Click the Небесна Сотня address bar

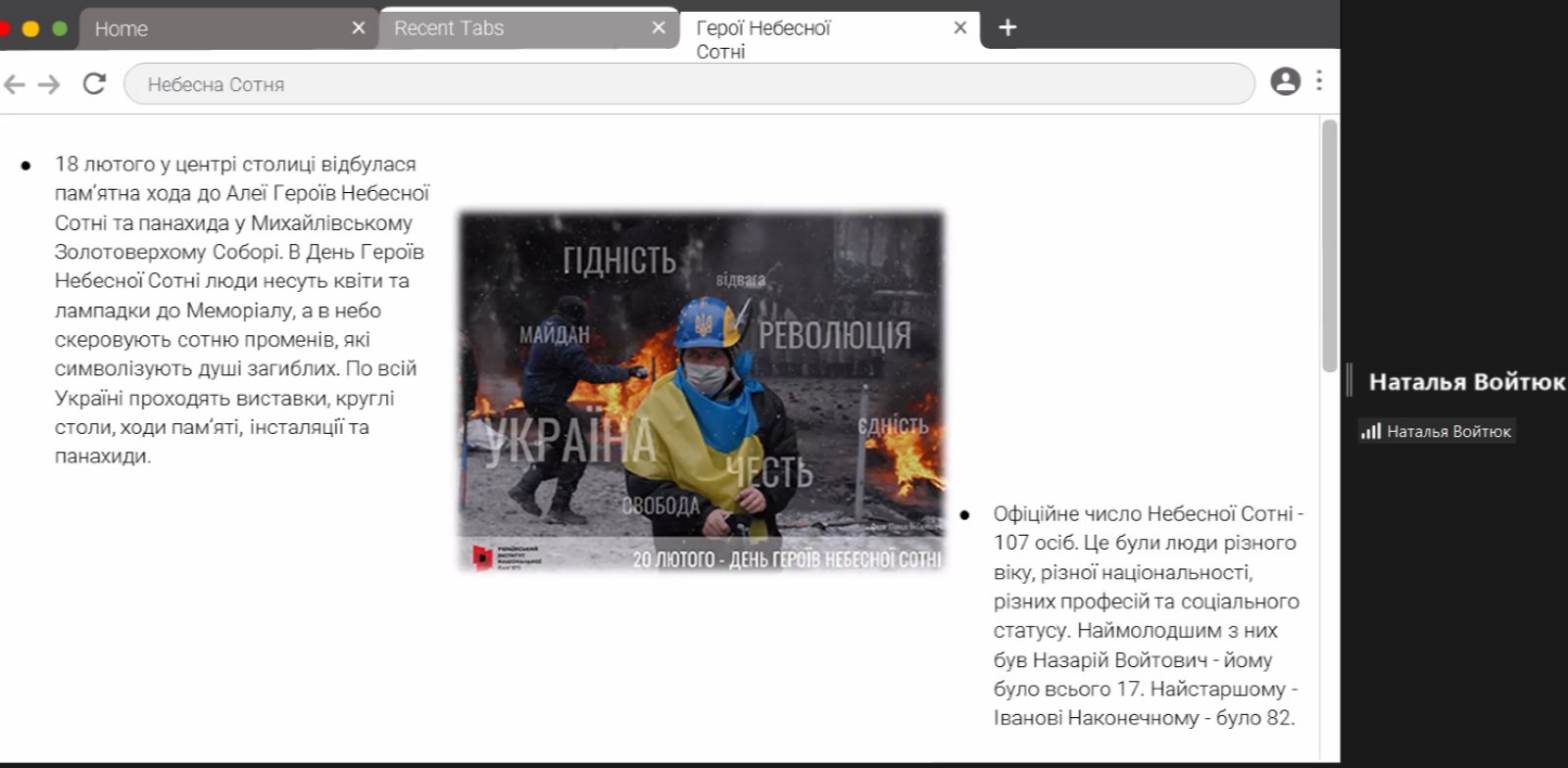(686, 84)
